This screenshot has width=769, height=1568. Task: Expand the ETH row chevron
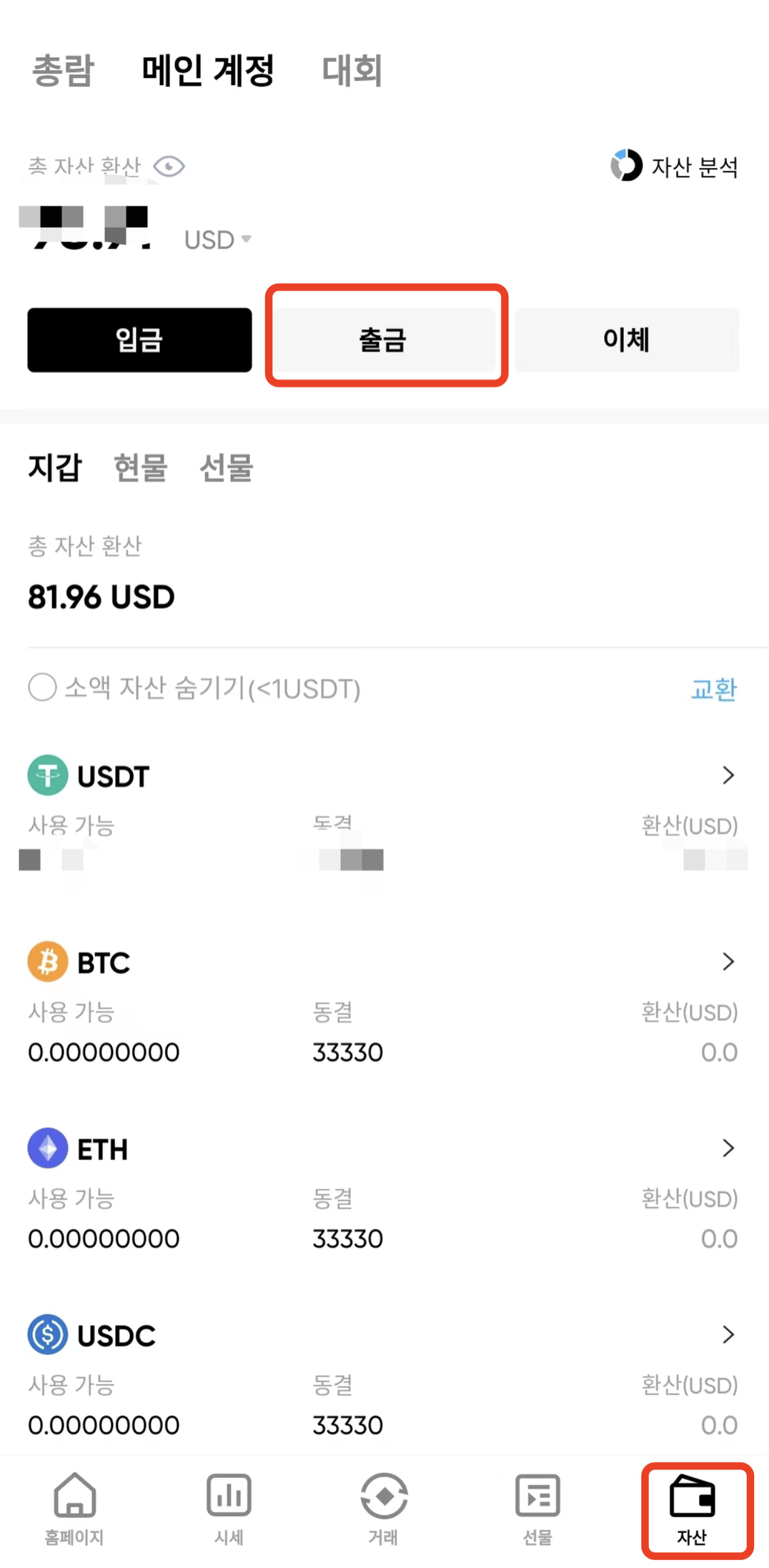[x=728, y=1148]
